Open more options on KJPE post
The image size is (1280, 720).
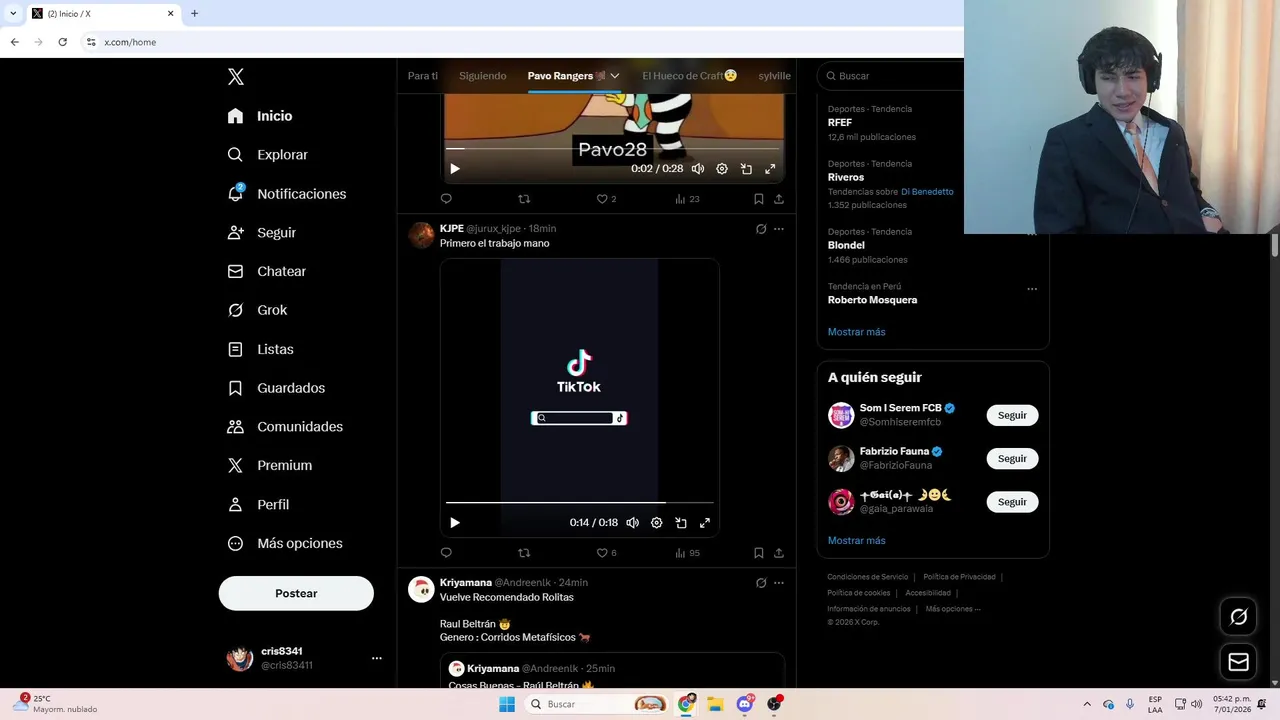tap(779, 229)
